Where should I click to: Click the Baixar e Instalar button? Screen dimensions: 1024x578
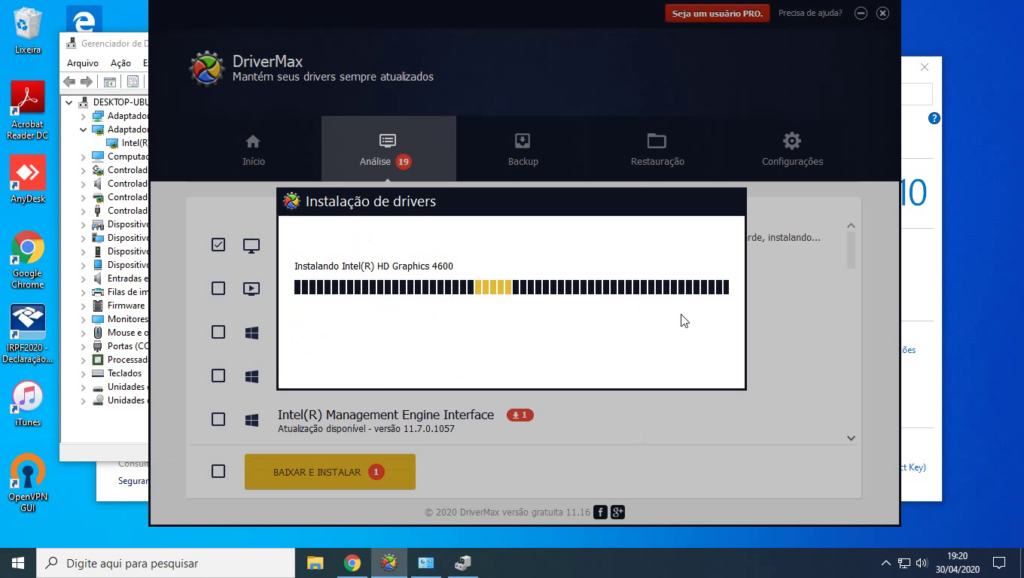(329, 471)
